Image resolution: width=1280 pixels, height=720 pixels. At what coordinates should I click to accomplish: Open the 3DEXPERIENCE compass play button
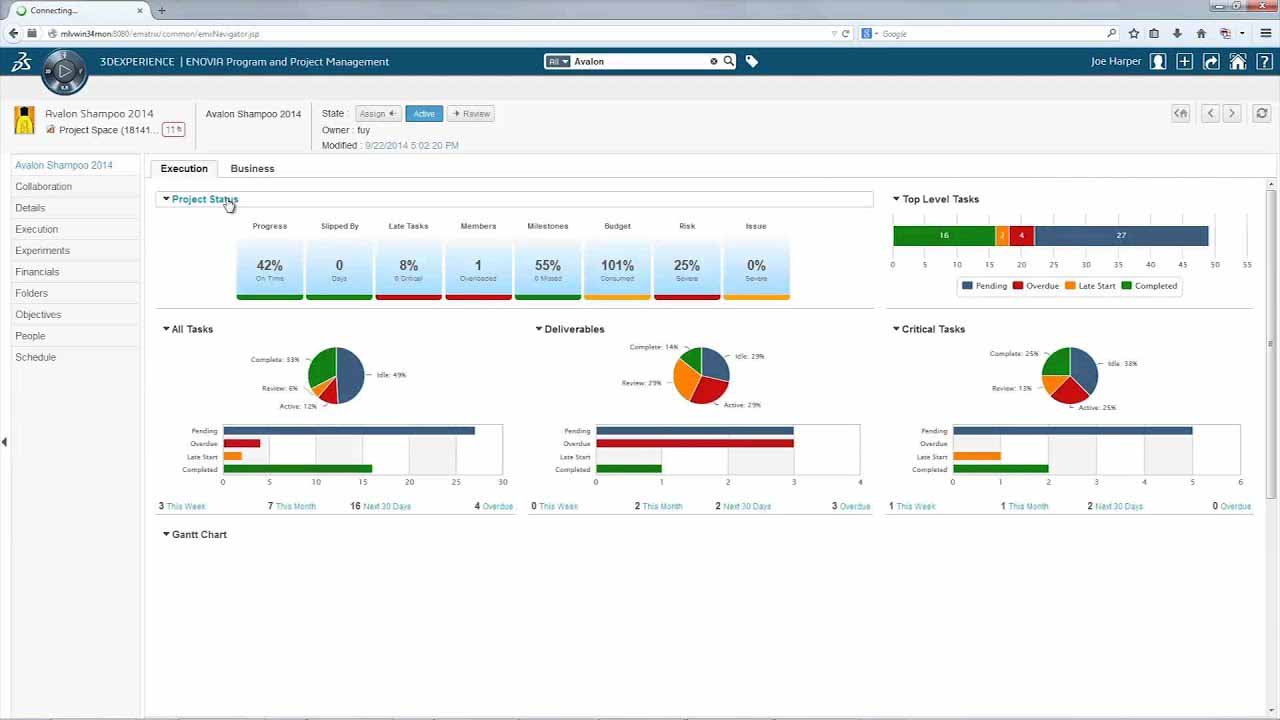[64, 71]
